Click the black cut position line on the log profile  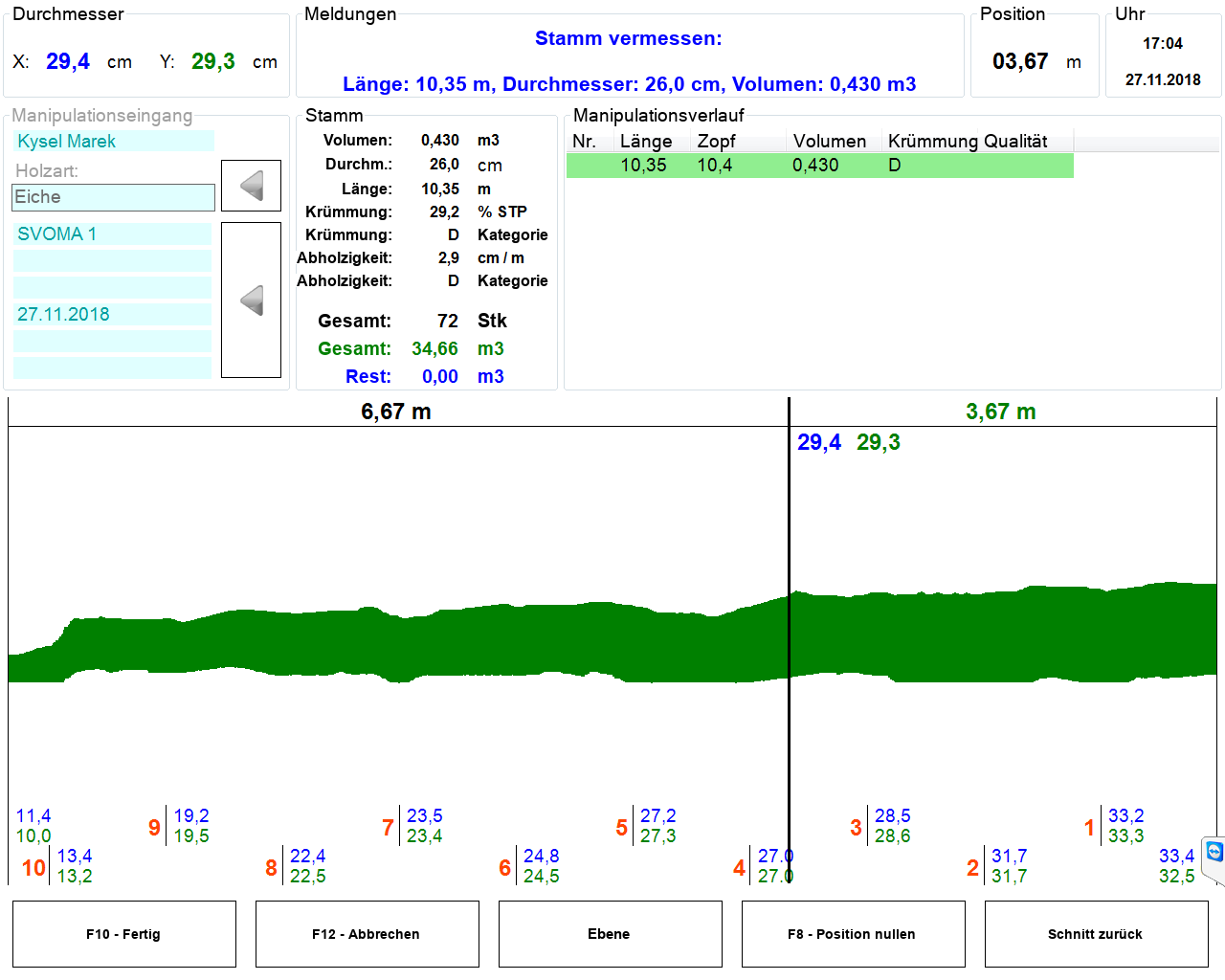point(789,641)
